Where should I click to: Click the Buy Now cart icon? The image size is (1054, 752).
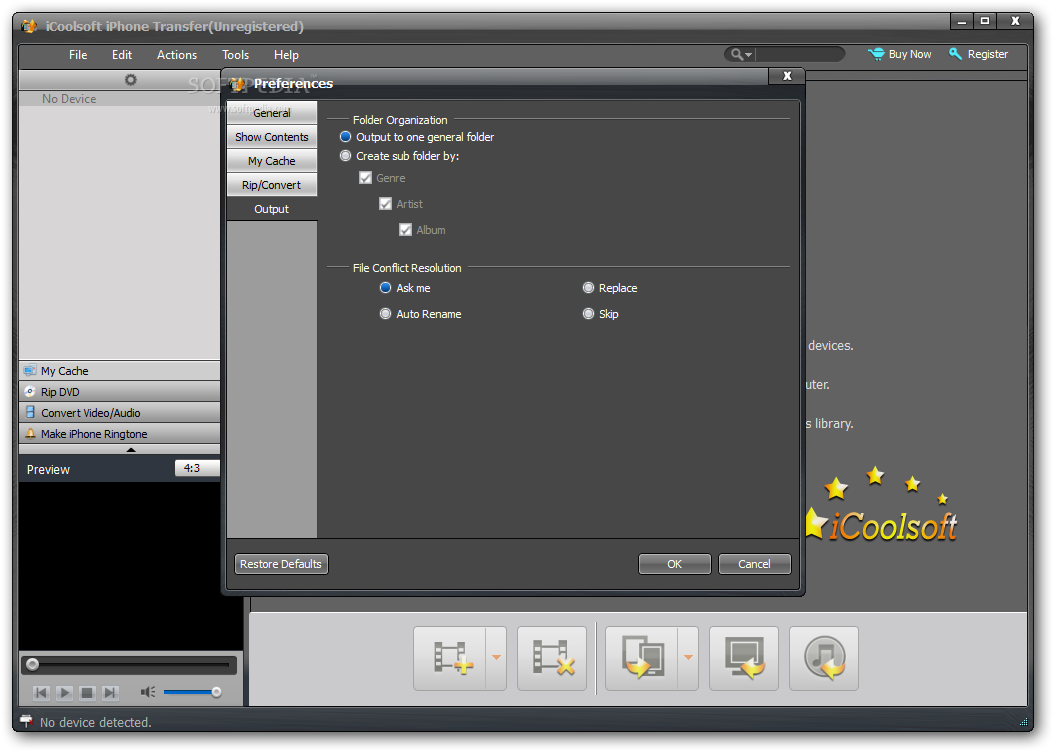coord(876,54)
